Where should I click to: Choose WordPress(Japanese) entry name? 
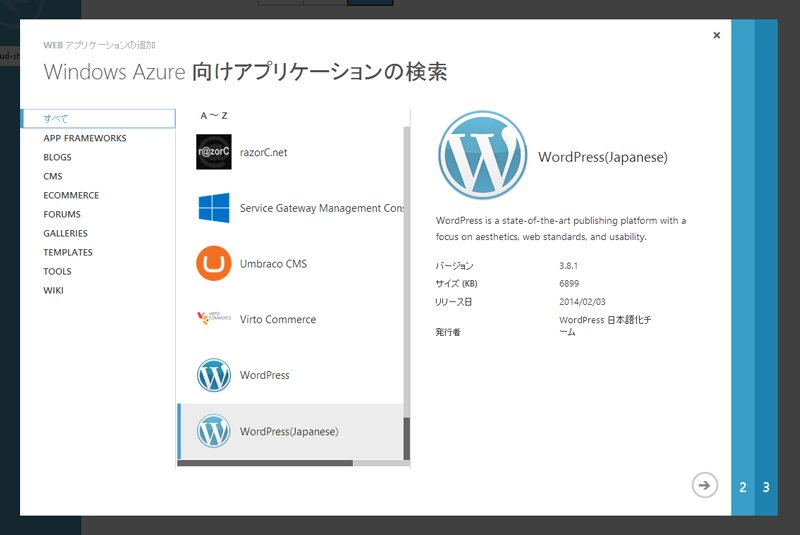289,431
